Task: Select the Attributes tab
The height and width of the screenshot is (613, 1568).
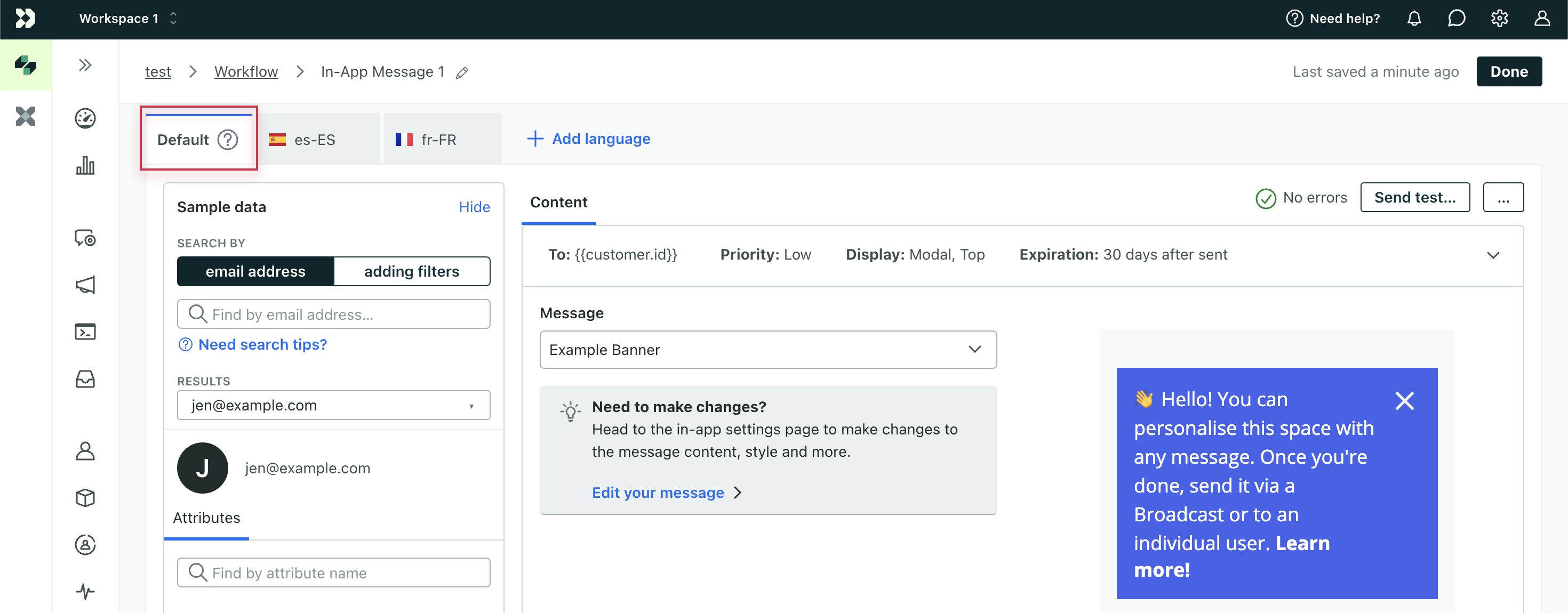Action: [x=206, y=518]
